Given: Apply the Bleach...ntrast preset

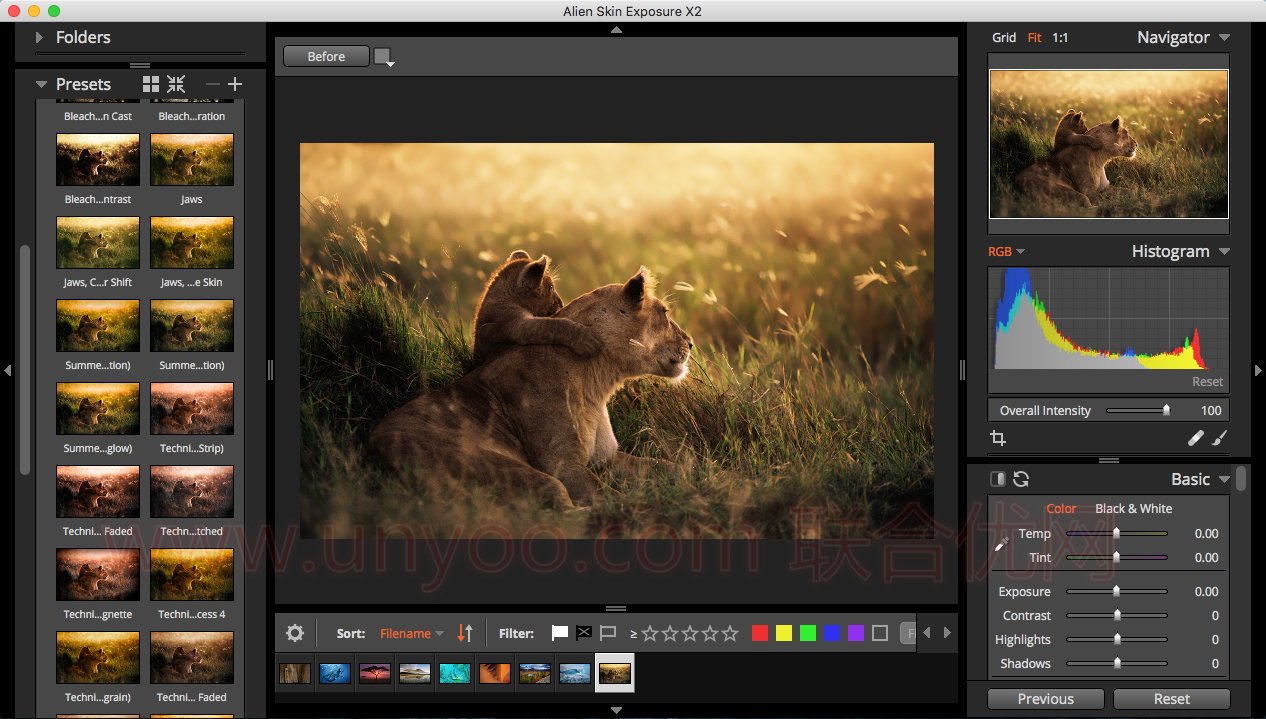Looking at the screenshot, I should click(x=98, y=160).
